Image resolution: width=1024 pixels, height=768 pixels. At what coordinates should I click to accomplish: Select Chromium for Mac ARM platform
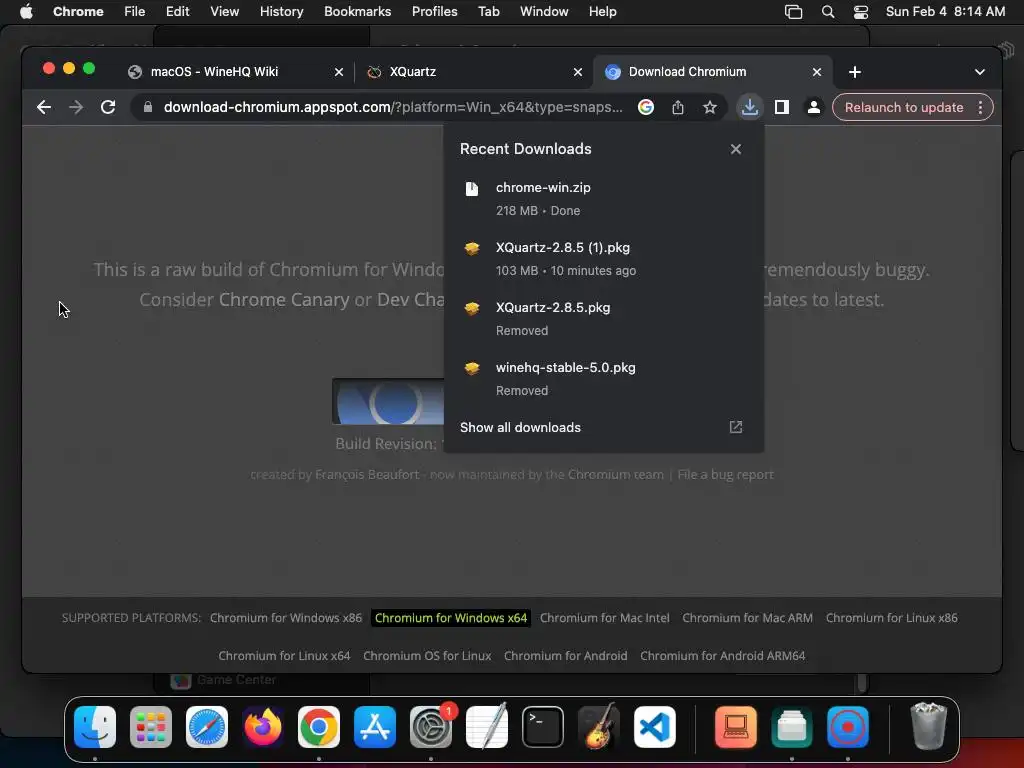(747, 618)
